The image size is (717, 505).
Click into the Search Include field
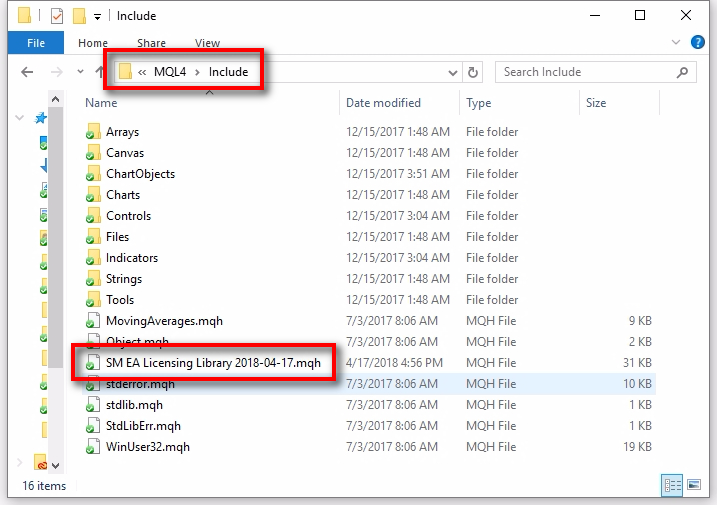[580, 72]
